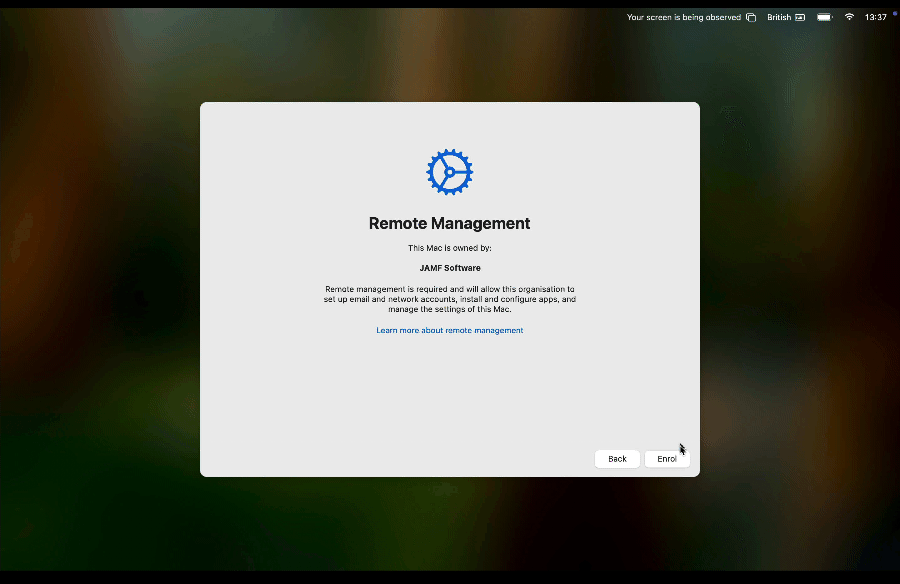Open the British input source menu

[x=779, y=17]
